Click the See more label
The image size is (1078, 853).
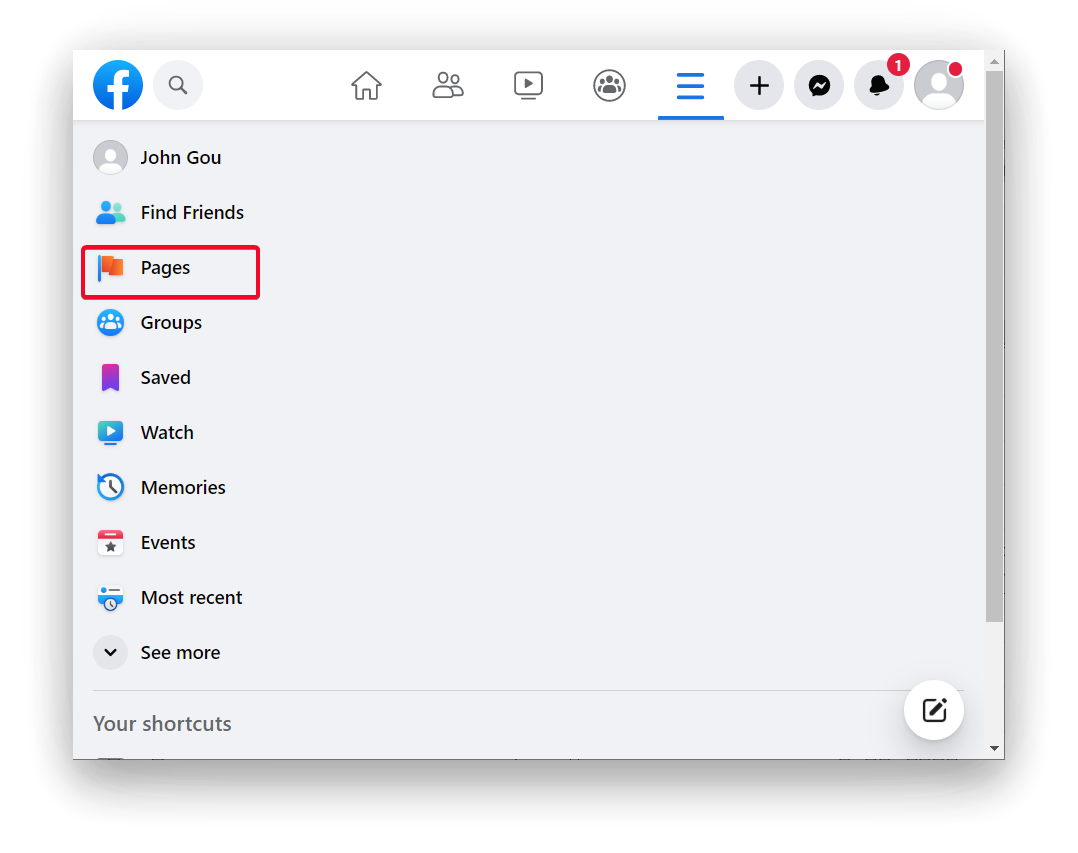pos(180,652)
